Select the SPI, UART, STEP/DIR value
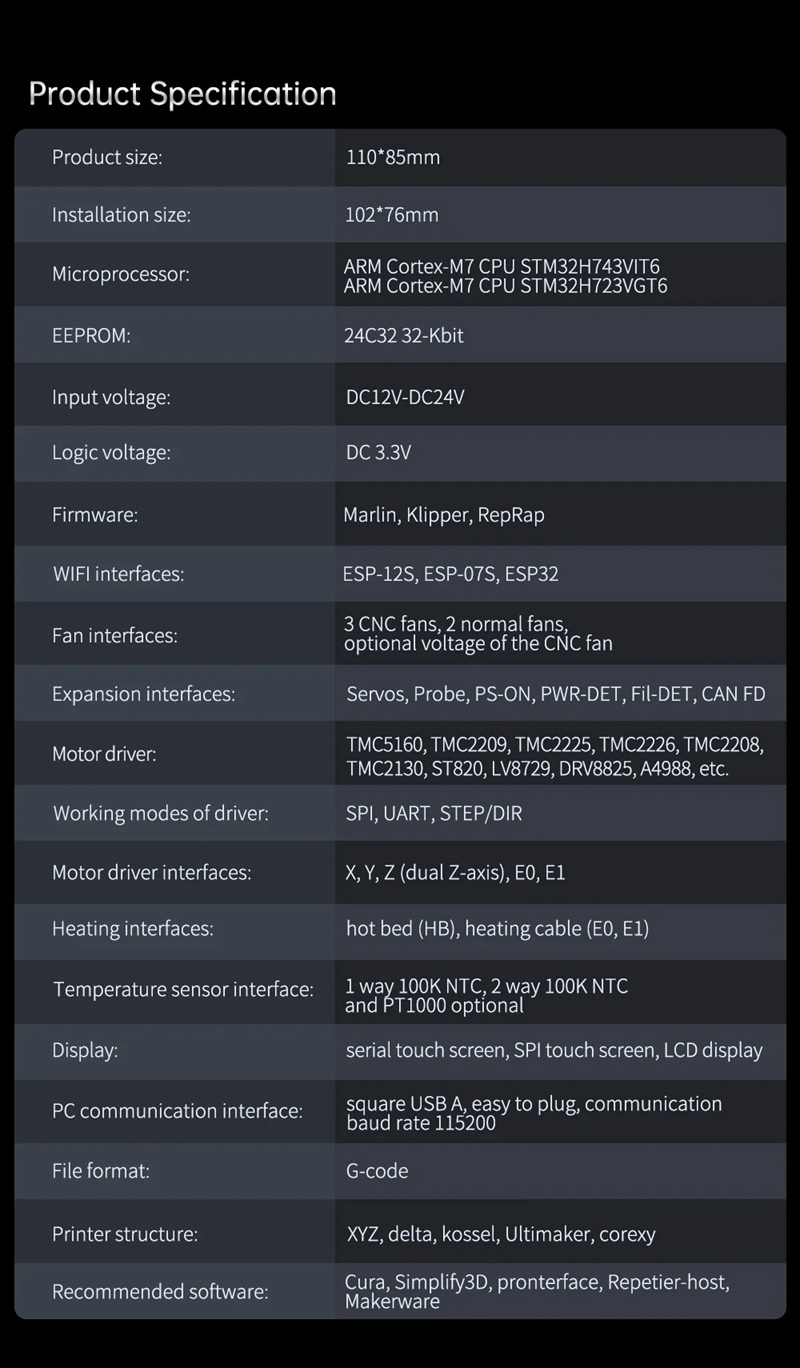The width and height of the screenshot is (800, 1368). [434, 813]
